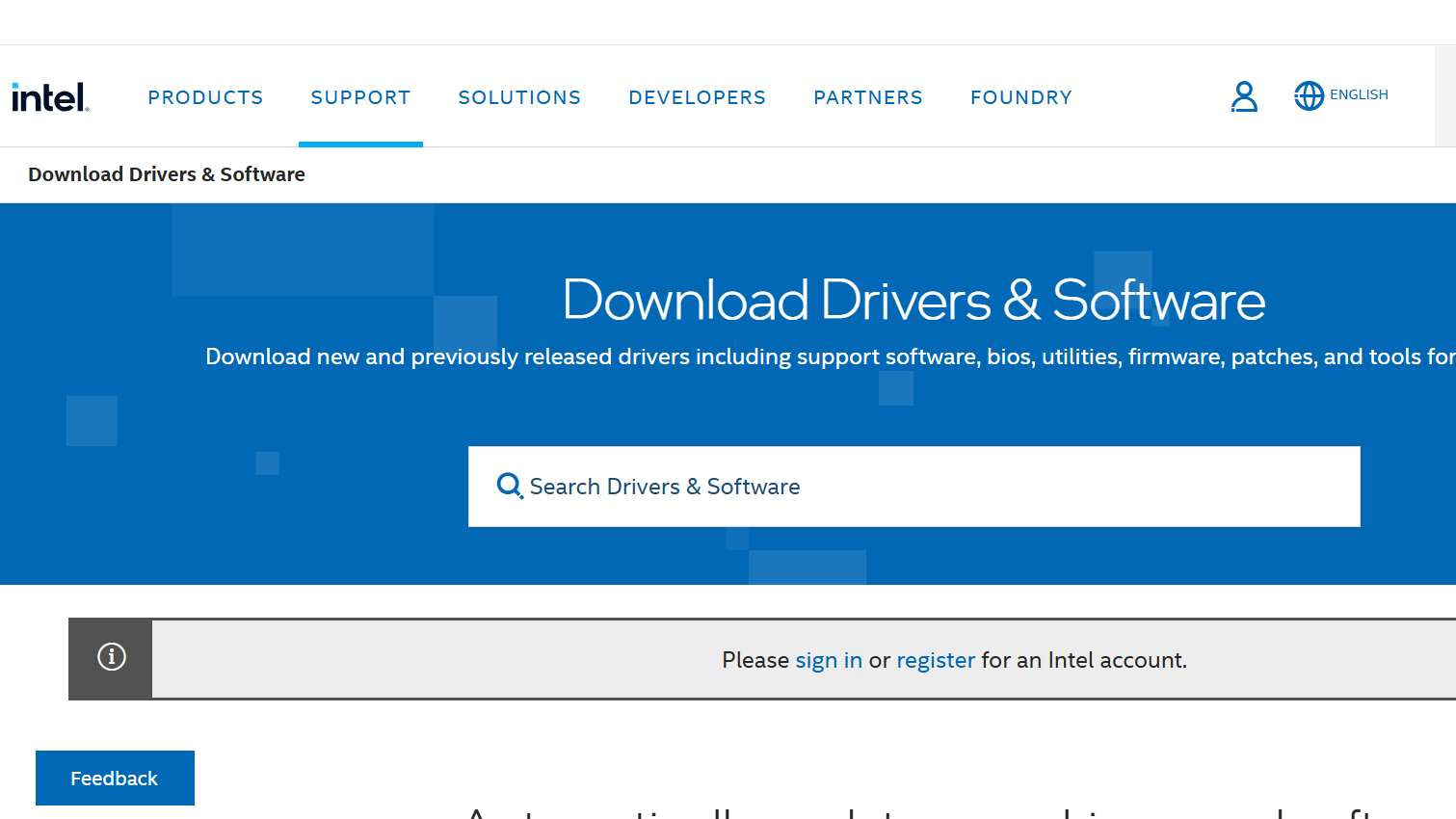Open the Foundry menu
Screen dimensions: 1456x819
coord(1021,97)
